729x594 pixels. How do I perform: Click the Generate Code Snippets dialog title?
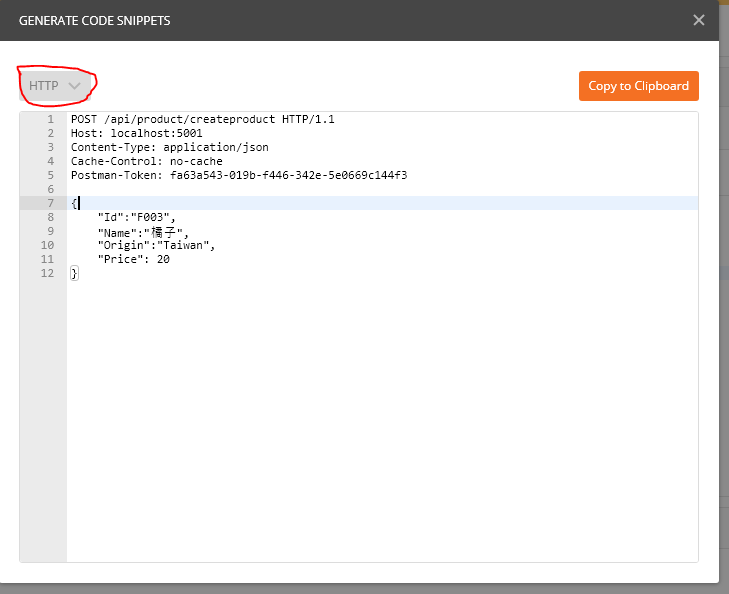coord(94,21)
